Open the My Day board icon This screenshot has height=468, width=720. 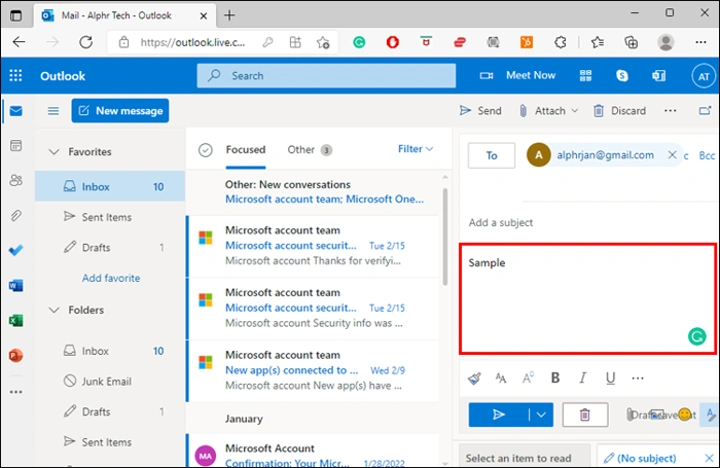[585, 75]
